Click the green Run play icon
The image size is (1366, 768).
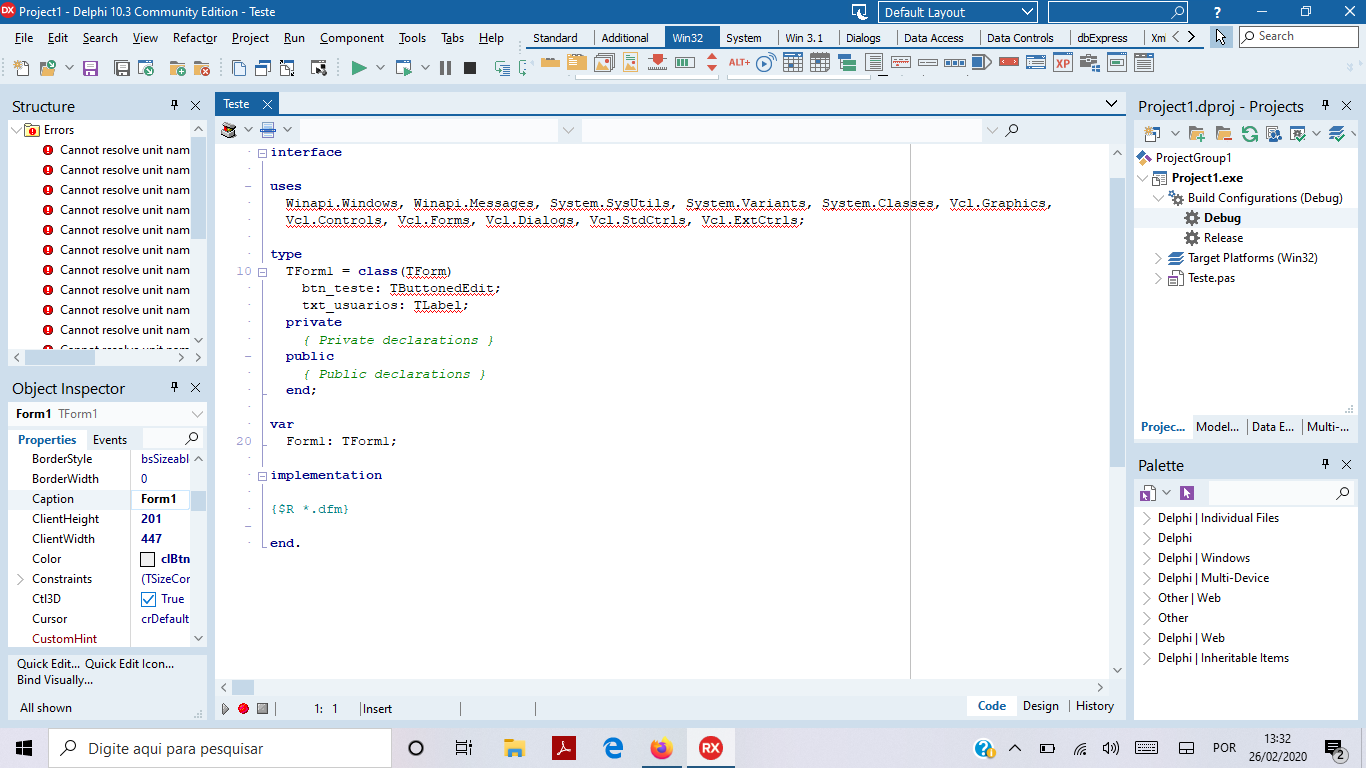tap(359, 68)
